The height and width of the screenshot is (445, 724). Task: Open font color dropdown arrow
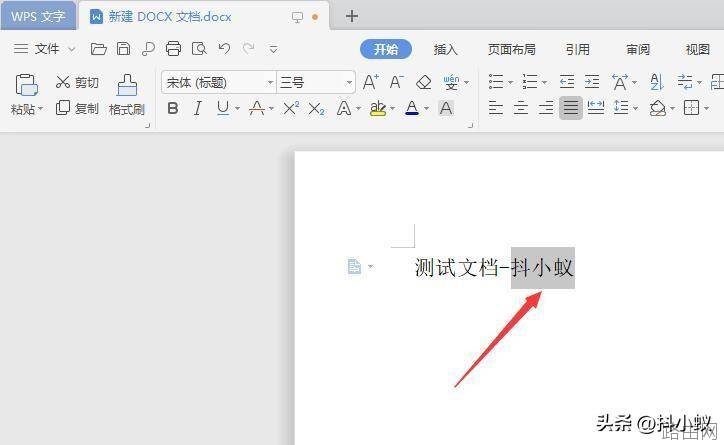click(x=426, y=109)
